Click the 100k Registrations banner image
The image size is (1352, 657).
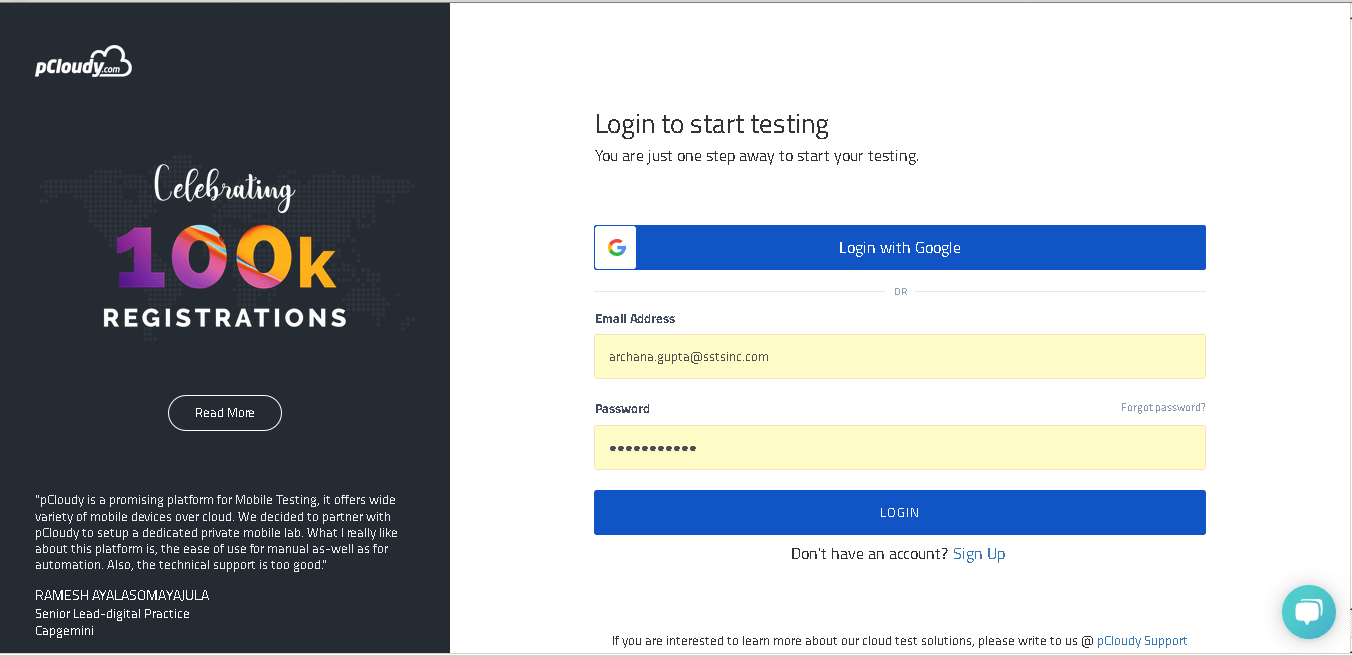tap(225, 250)
